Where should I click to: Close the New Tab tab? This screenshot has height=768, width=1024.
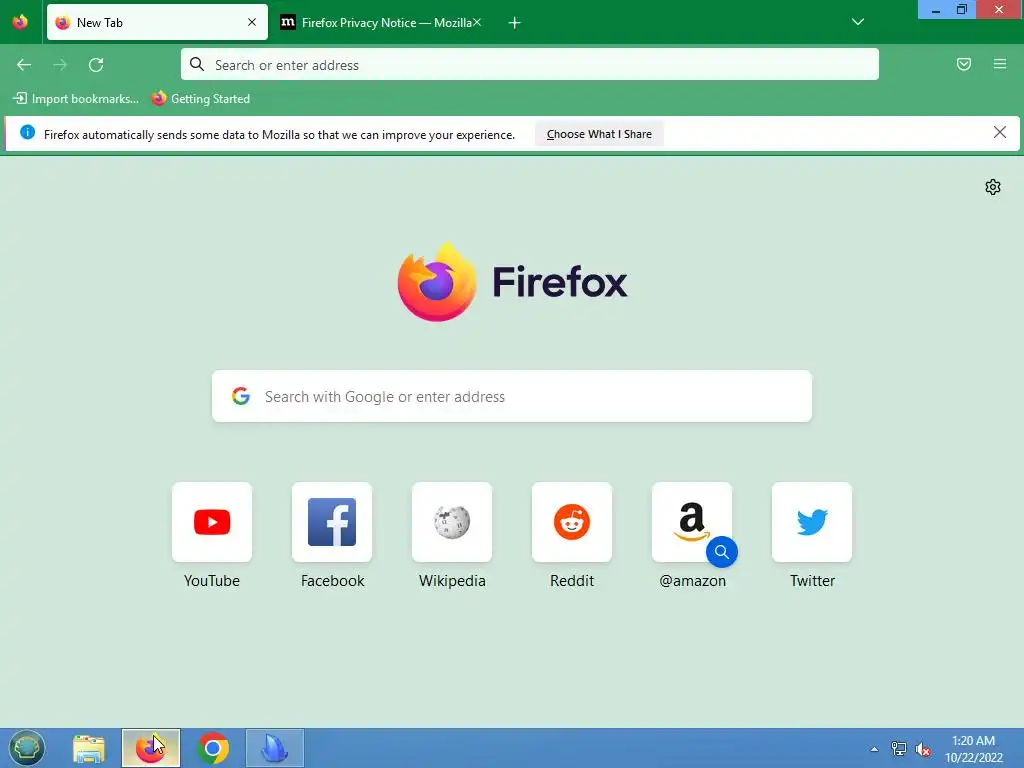[x=252, y=22]
